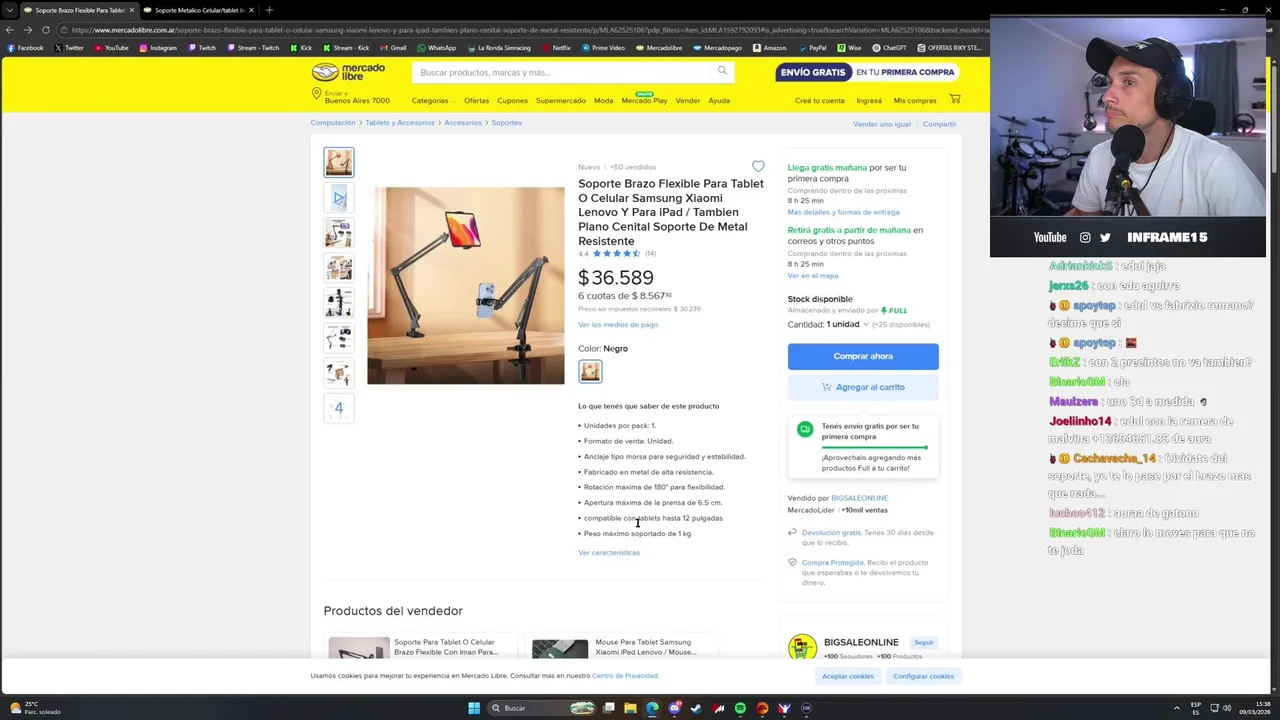Open Supermercado in navigation menu
The width and height of the screenshot is (1280, 720).
click(560, 100)
